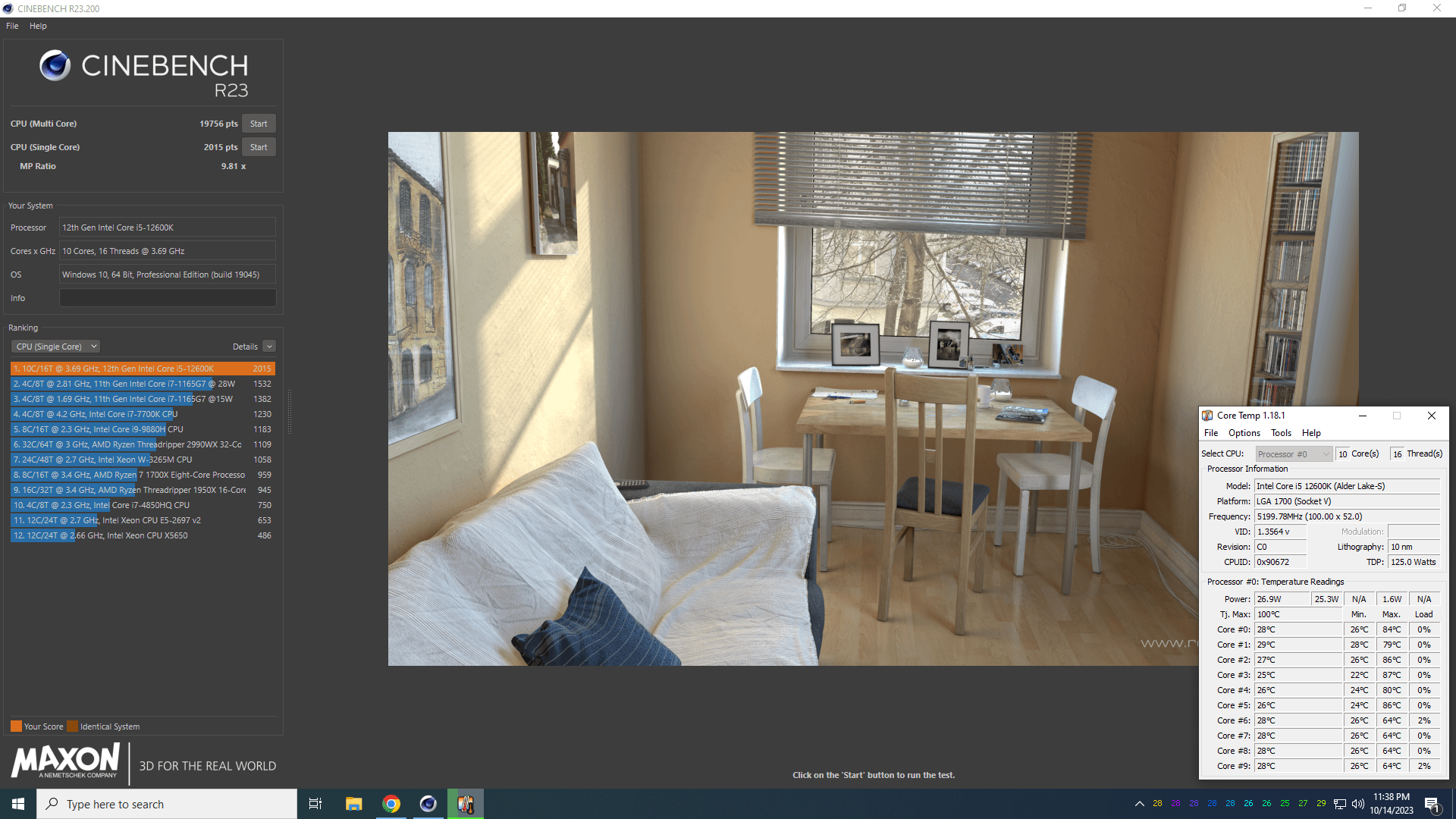Open the taskbar clock showing 11:38 PM
This screenshot has height=819, width=1456.
(1392, 804)
